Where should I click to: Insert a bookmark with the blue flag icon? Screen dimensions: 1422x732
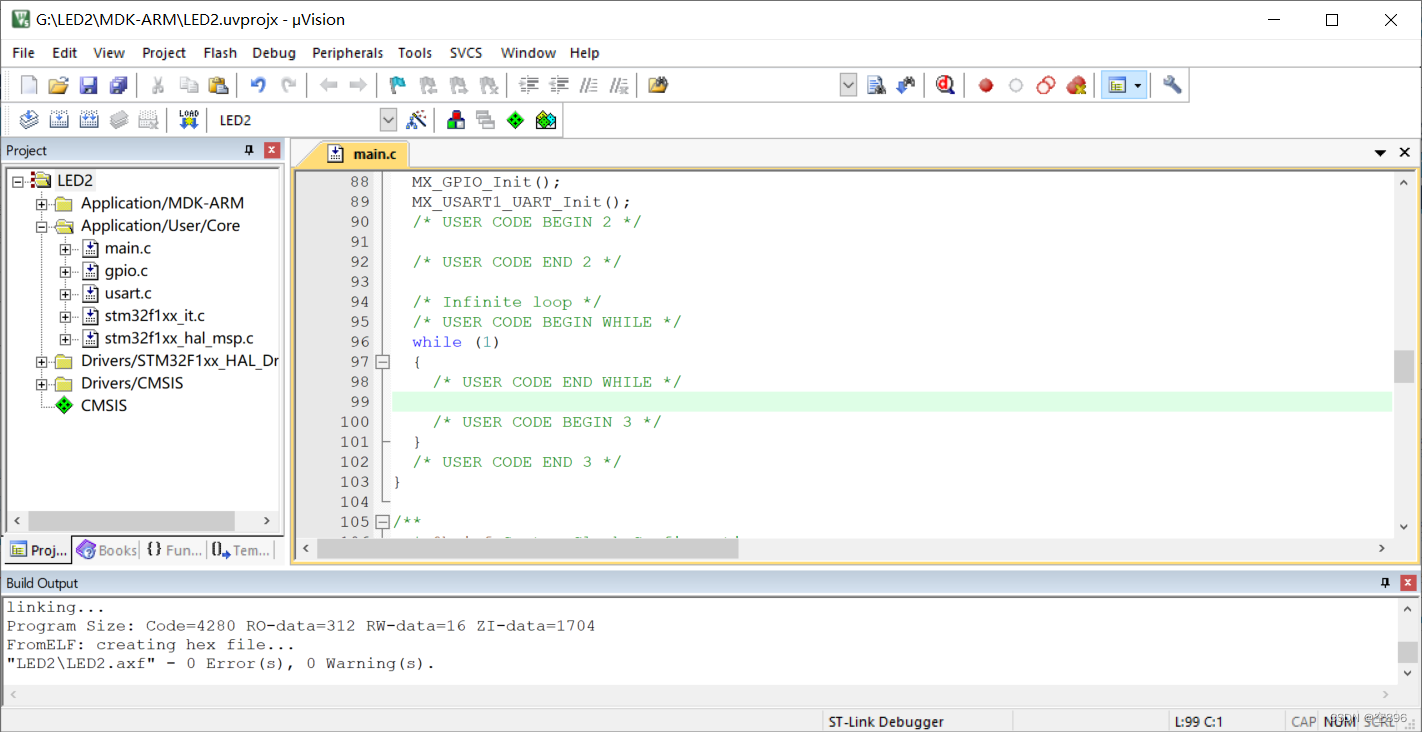[398, 86]
